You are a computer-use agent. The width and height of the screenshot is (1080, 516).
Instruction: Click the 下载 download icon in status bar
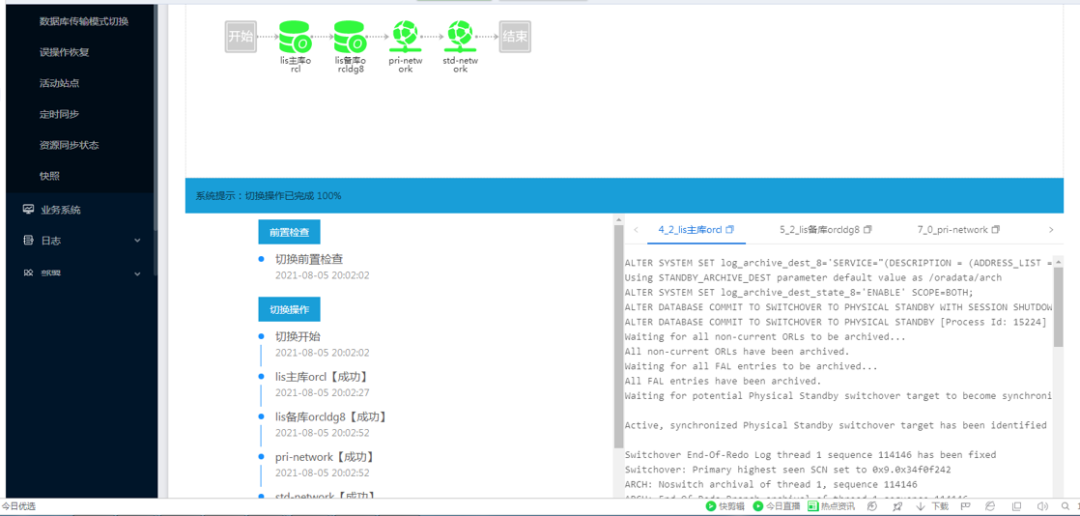click(921, 507)
